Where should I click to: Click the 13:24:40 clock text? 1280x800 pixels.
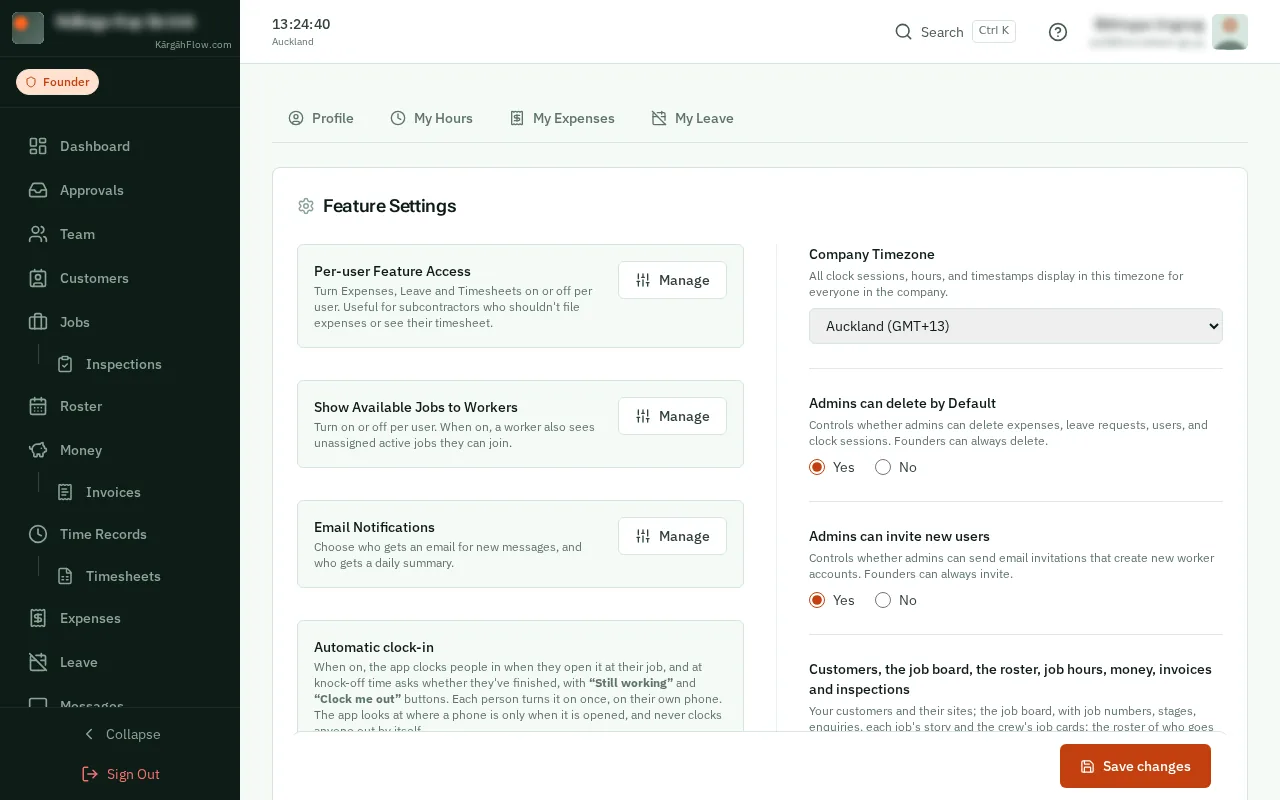click(301, 24)
